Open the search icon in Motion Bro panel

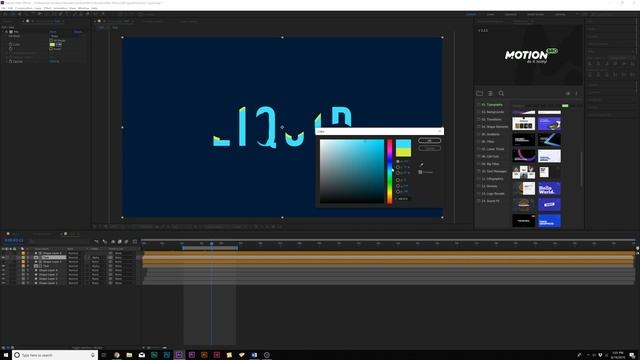[x=501, y=93]
